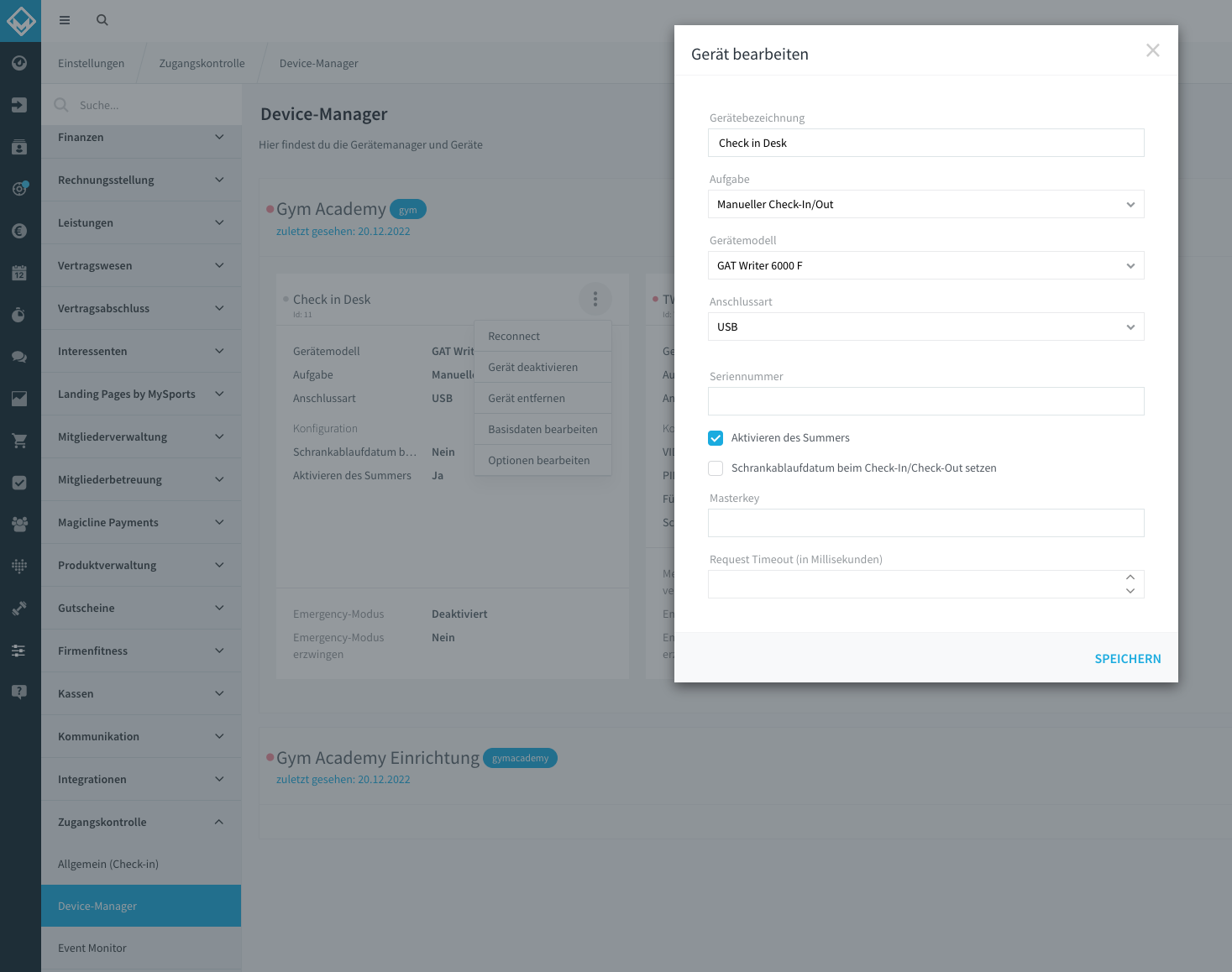Click the dumbbell icon in the sidebar
Image resolution: width=1232 pixels, height=972 pixels.
(19, 609)
